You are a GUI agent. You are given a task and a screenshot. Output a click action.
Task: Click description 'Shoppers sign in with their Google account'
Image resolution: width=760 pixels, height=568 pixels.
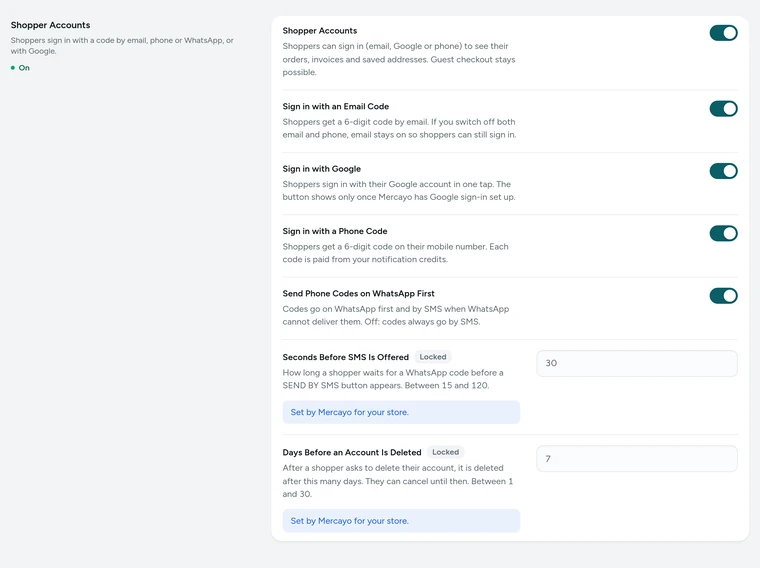(399, 190)
